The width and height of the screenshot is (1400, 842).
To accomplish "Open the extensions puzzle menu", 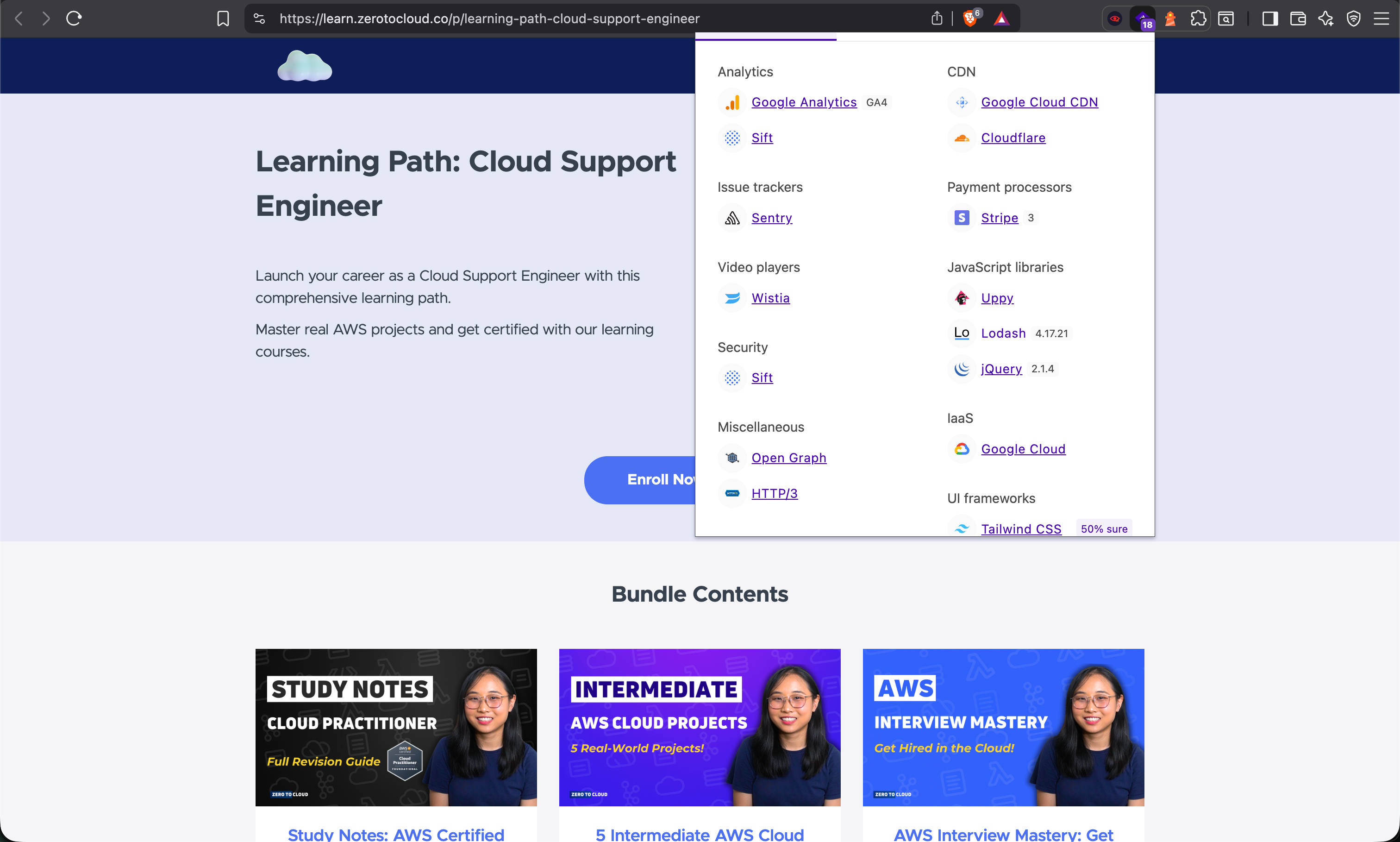I will coord(1198,19).
